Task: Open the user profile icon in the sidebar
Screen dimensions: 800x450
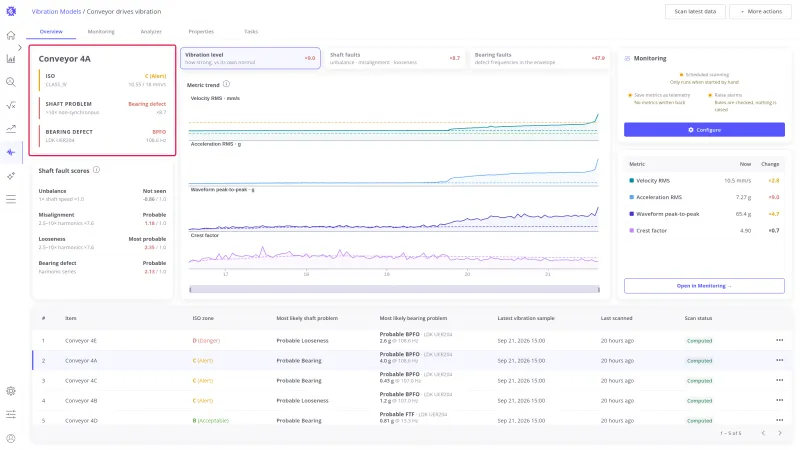Action: (11, 438)
